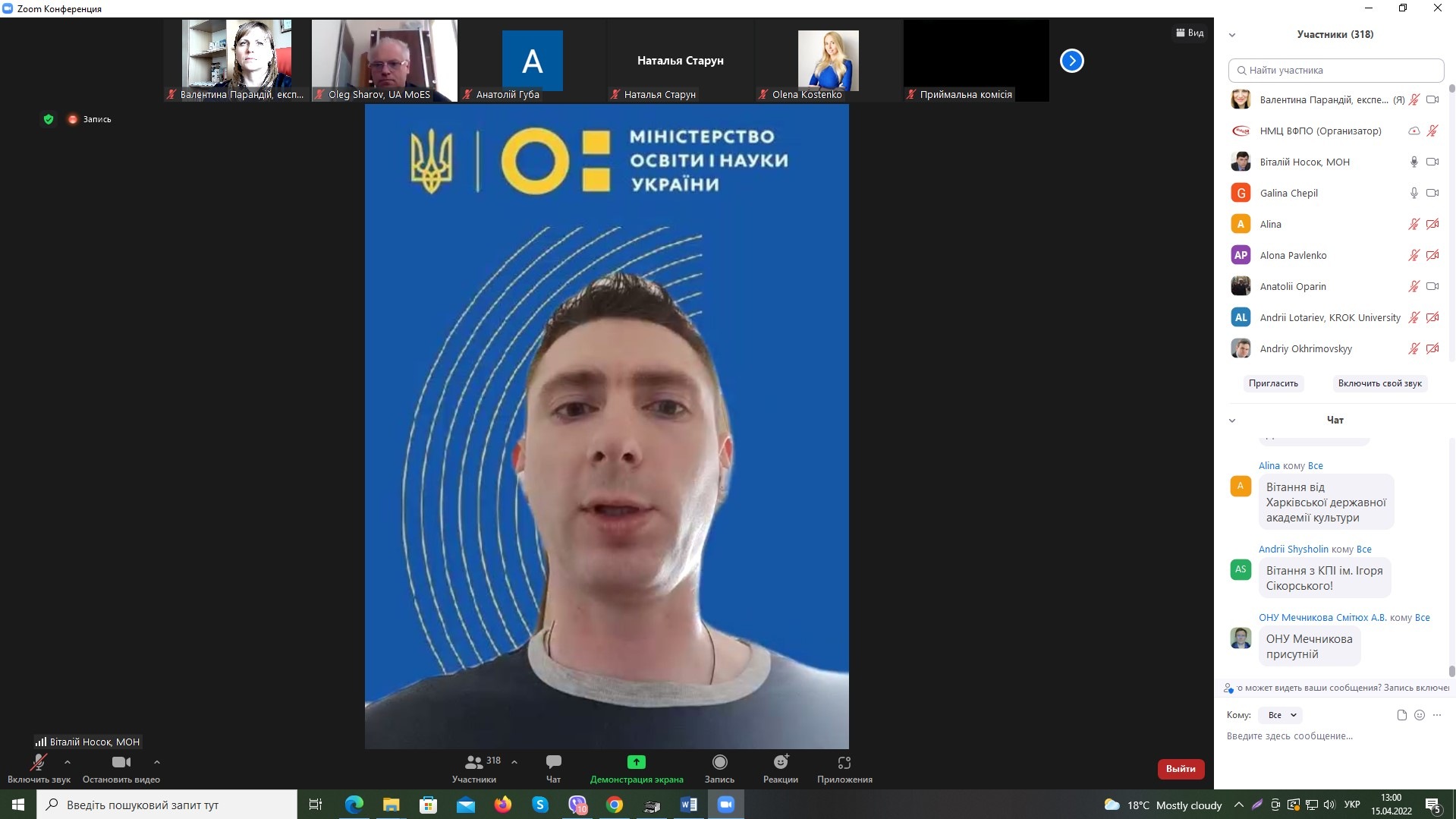Toggle Galina Chepil's camera icon
This screenshot has width=1456, height=819.
pos(1432,194)
